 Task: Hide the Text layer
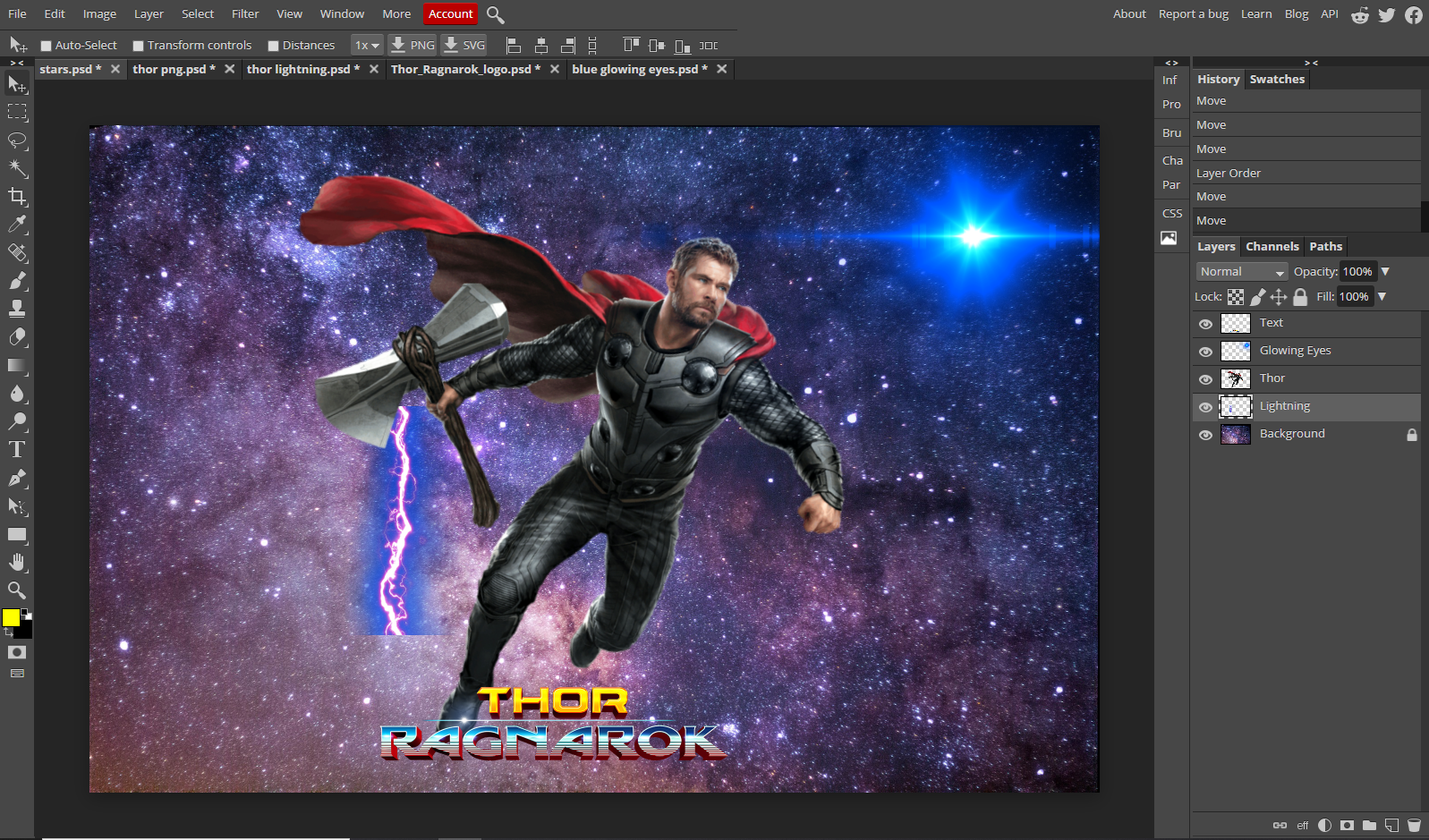pyautogui.click(x=1205, y=324)
